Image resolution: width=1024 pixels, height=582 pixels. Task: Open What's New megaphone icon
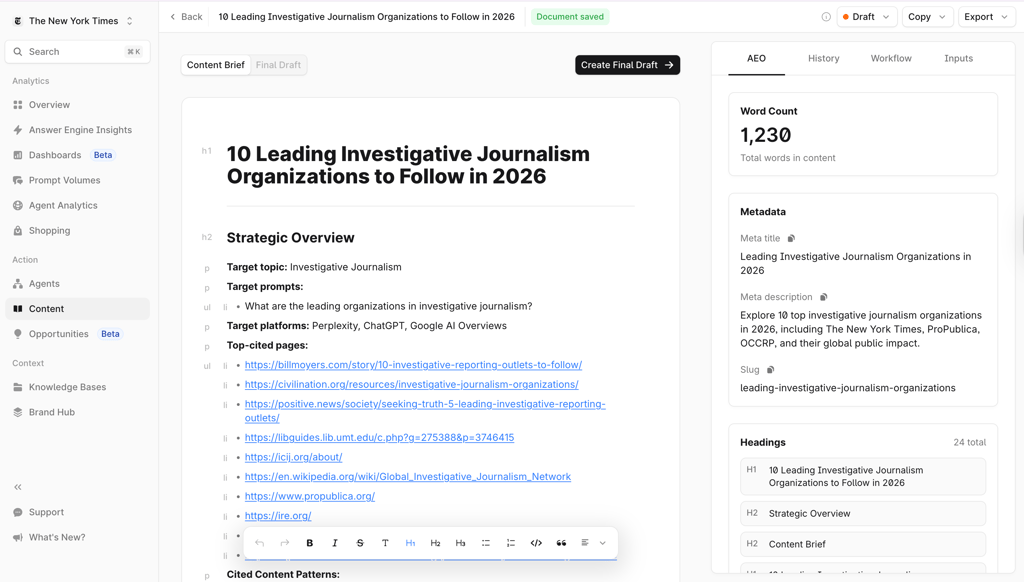(x=18, y=538)
